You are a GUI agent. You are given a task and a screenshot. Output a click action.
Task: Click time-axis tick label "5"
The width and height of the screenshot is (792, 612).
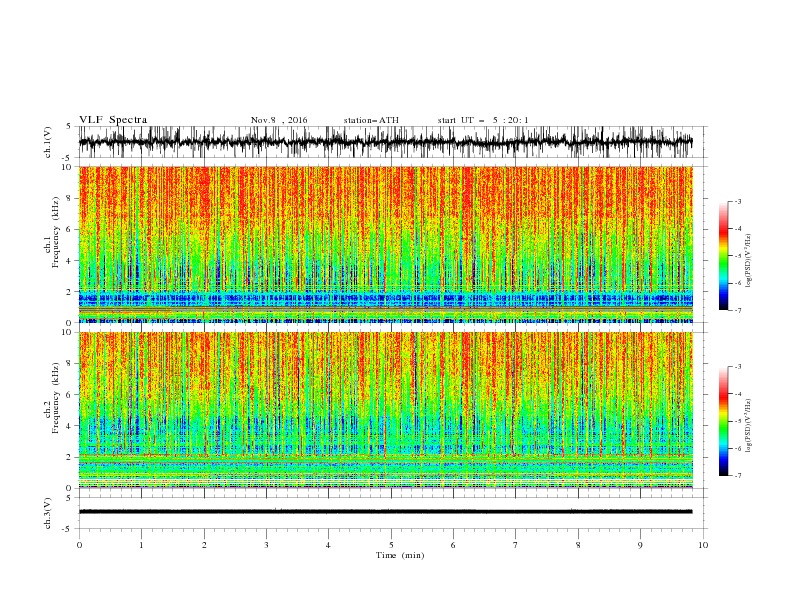click(391, 545)
